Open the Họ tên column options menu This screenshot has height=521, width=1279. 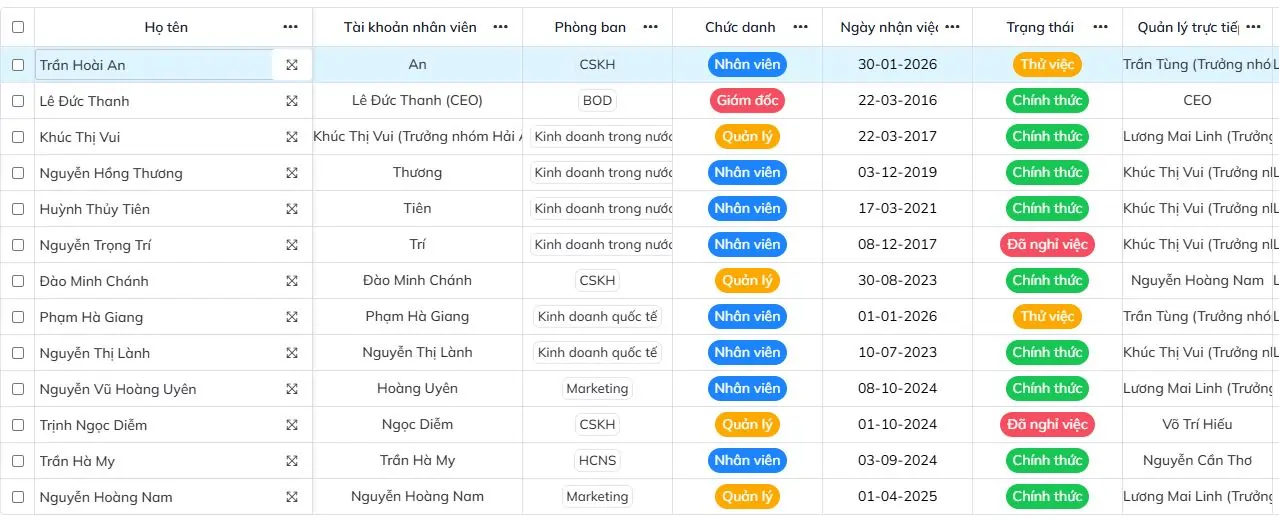290,27
